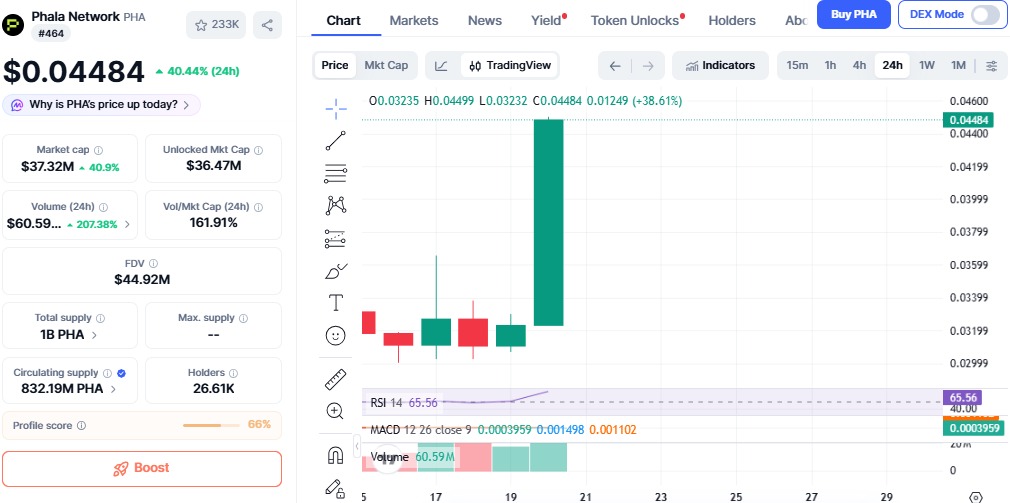The image size is (1010, 503).
Task: Open the Chart tab
Action: 343,21
